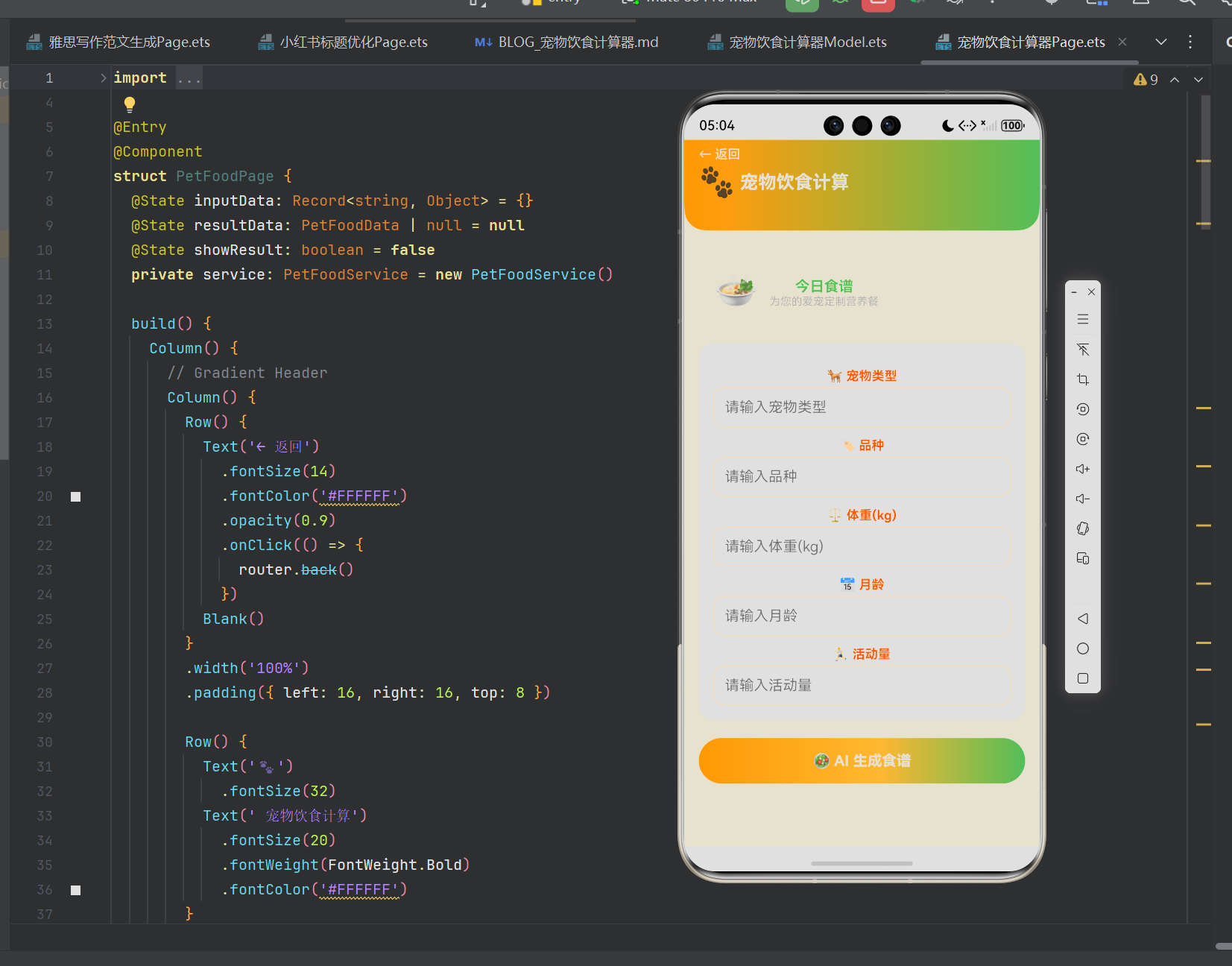Switch to 小红书标题优化Page.ets tab
Screen dimensions: 1232x966
tap(343, 42)
